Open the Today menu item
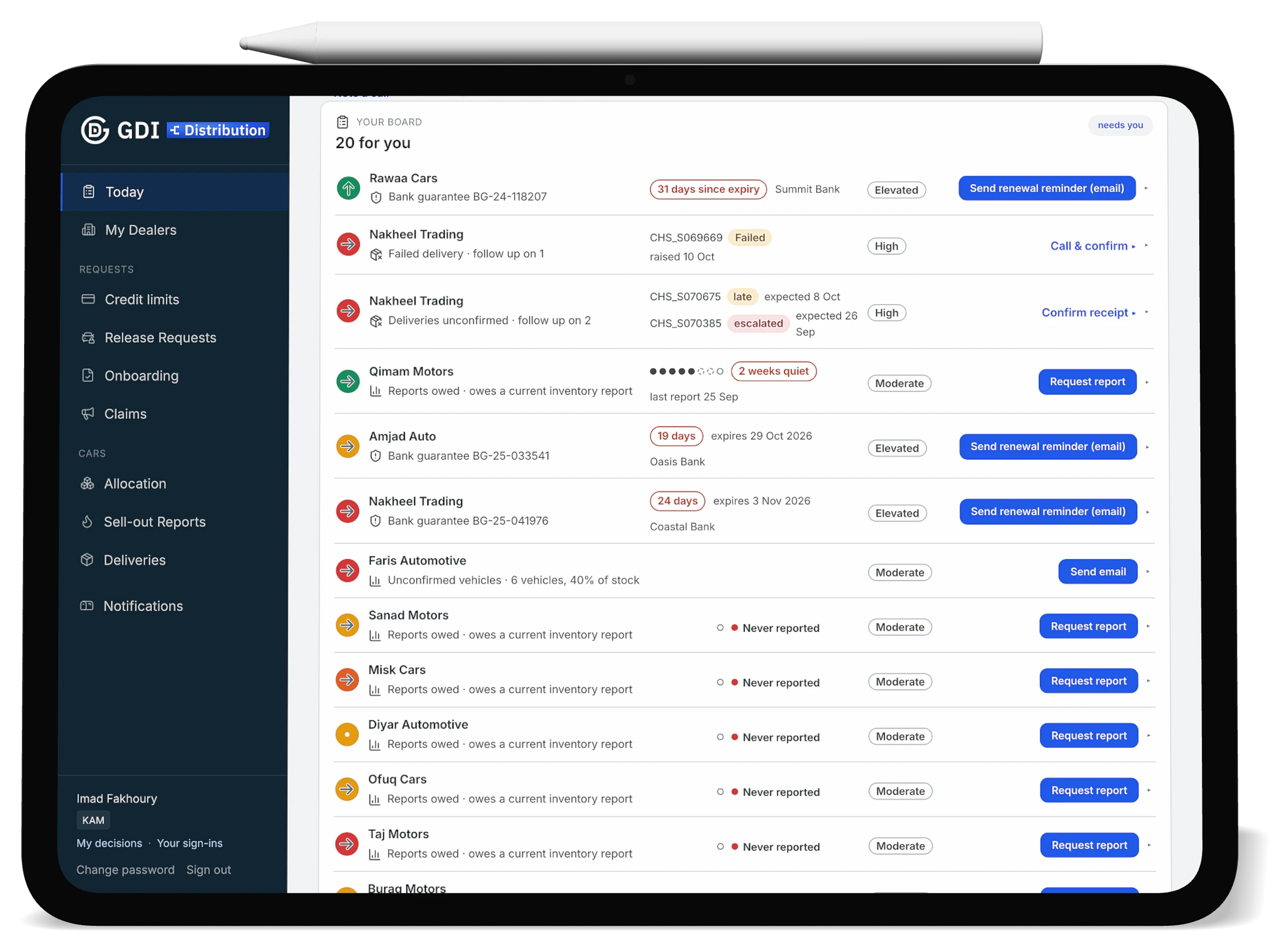Image resolution: width=1288 pixels, height=952 pixels. [x=175, y=192]
